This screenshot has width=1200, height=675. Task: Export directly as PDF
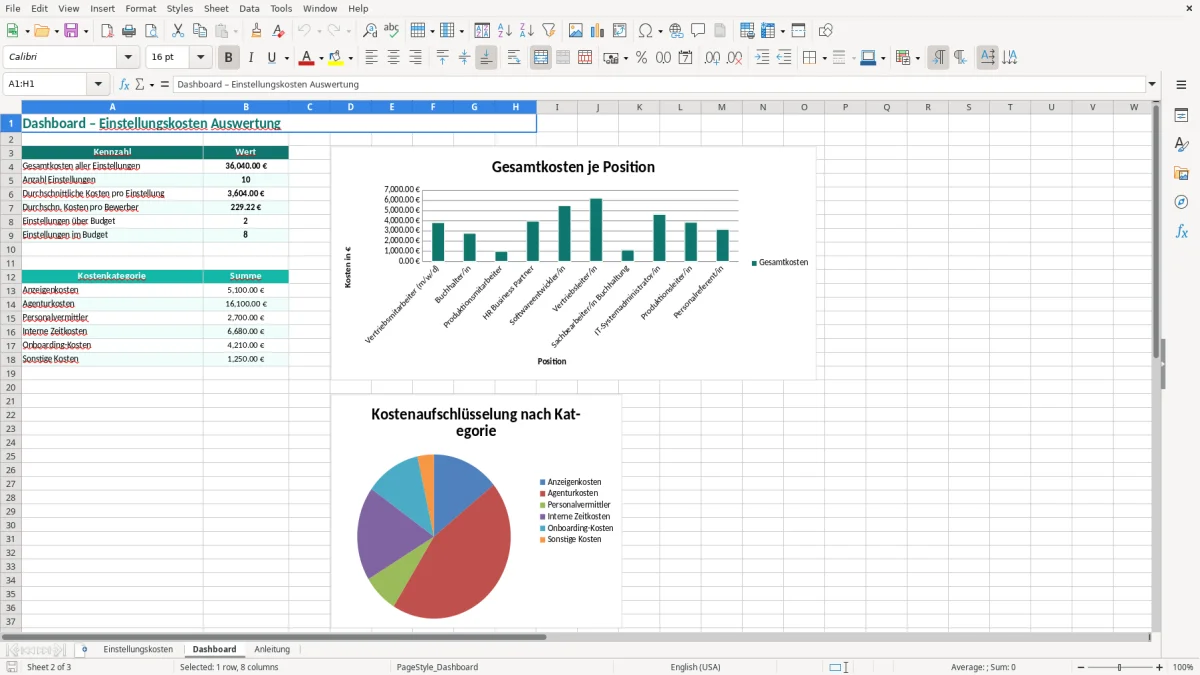tap(107, 31)
